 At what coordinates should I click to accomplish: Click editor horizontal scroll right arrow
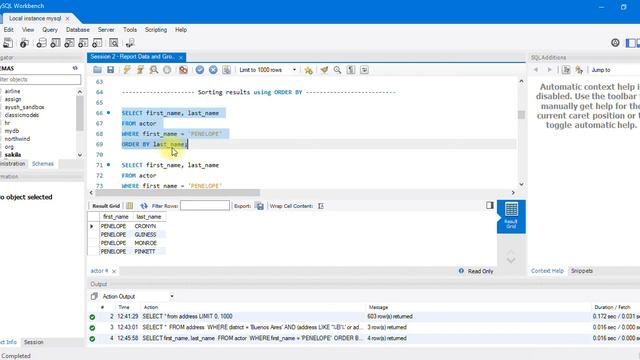513,193
